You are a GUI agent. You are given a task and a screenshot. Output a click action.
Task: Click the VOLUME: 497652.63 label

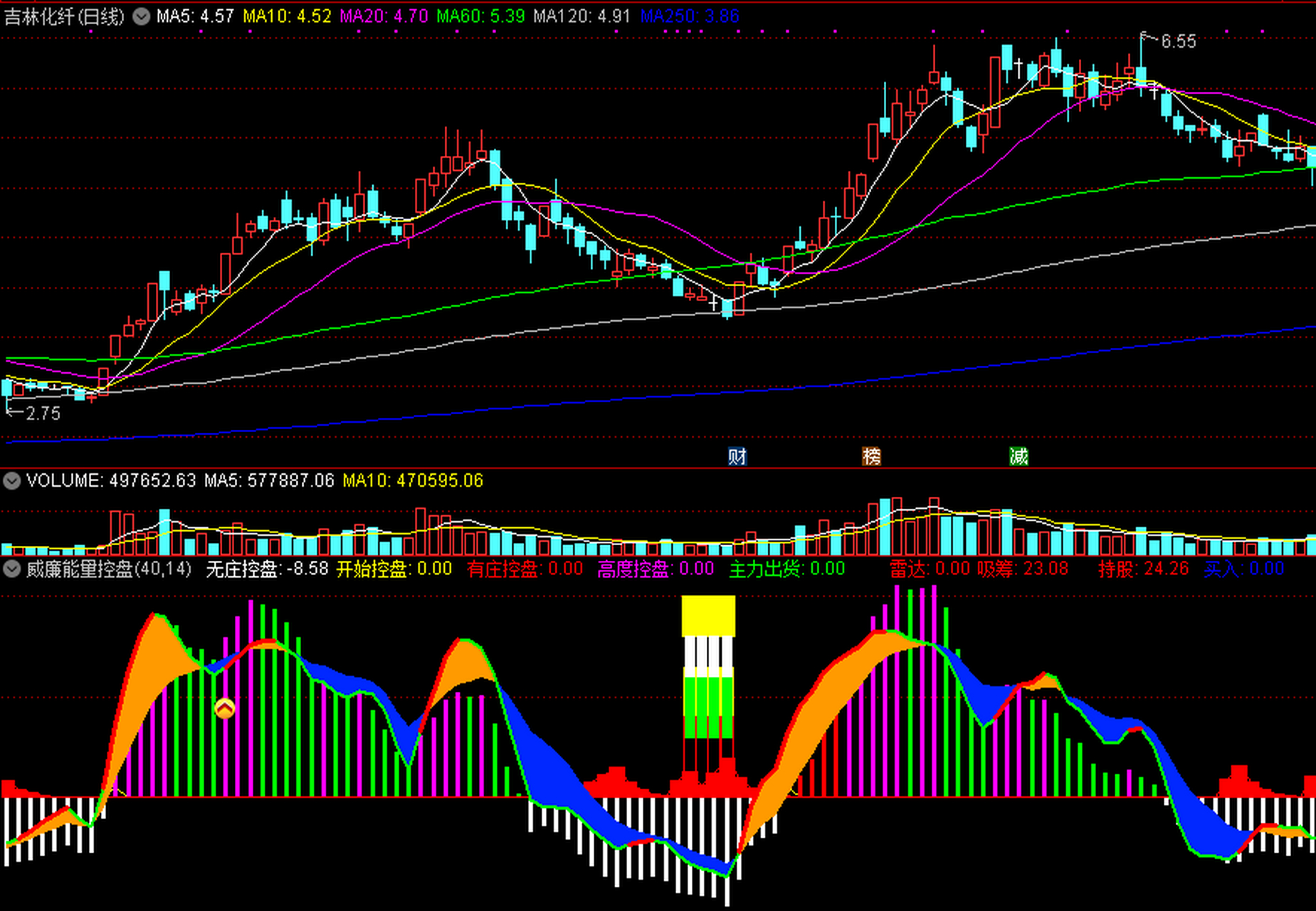(111, 481)
